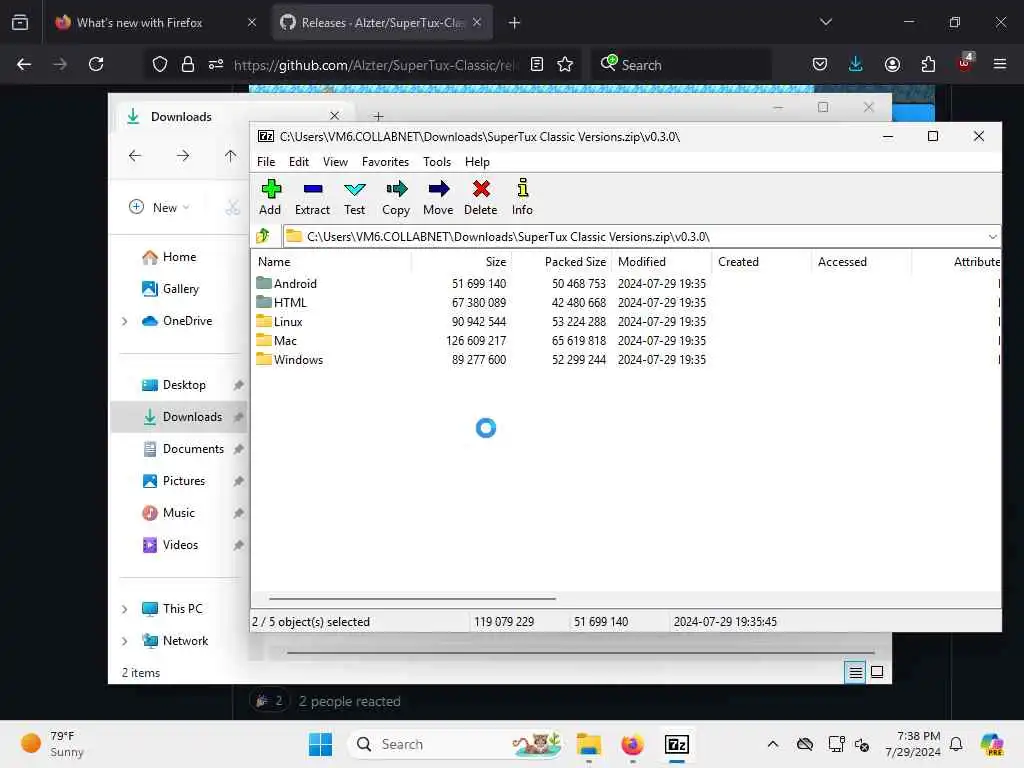Open the View menu
This screenshot has height=768, width=1024.
[336, 162]
